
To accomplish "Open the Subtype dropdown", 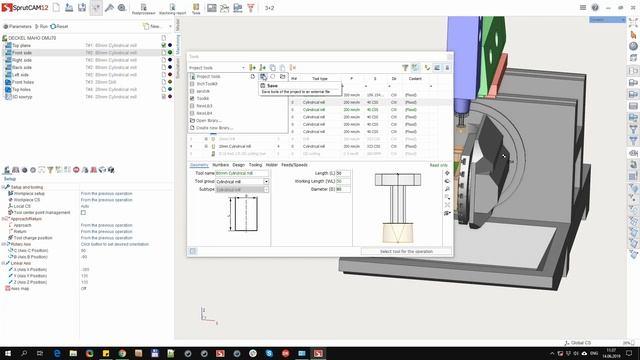I will point(266,190).
